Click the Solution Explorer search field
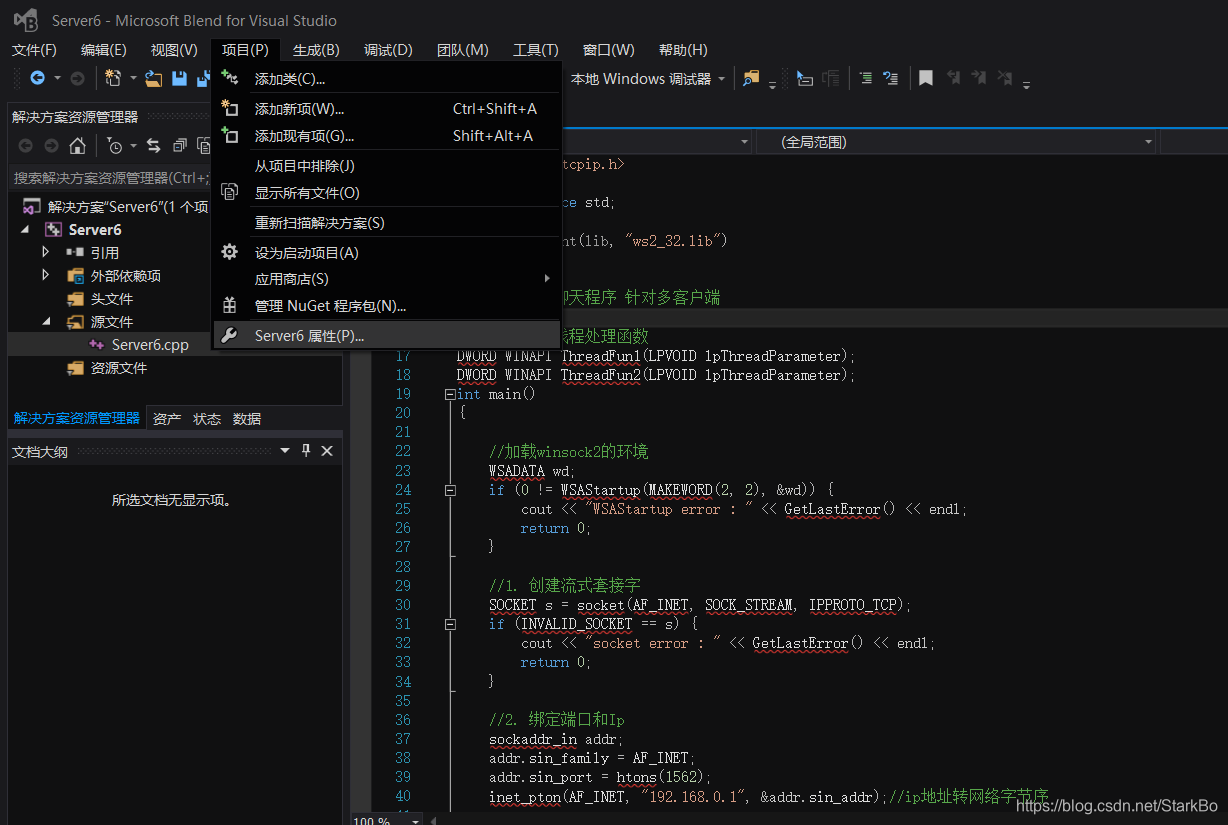The height and width of the screenshot is (825, 1228). click(x=110, y=178)
